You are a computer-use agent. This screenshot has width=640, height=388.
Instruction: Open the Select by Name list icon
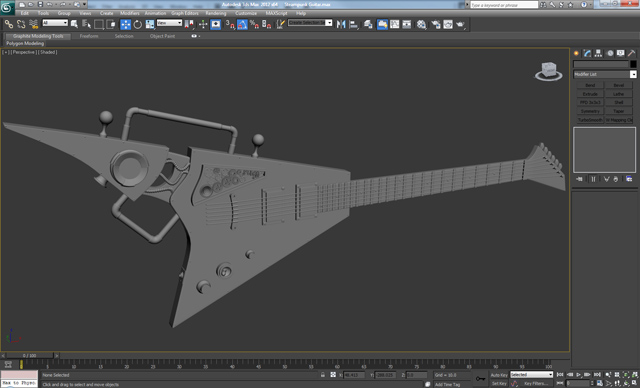[x=86, y=24]
